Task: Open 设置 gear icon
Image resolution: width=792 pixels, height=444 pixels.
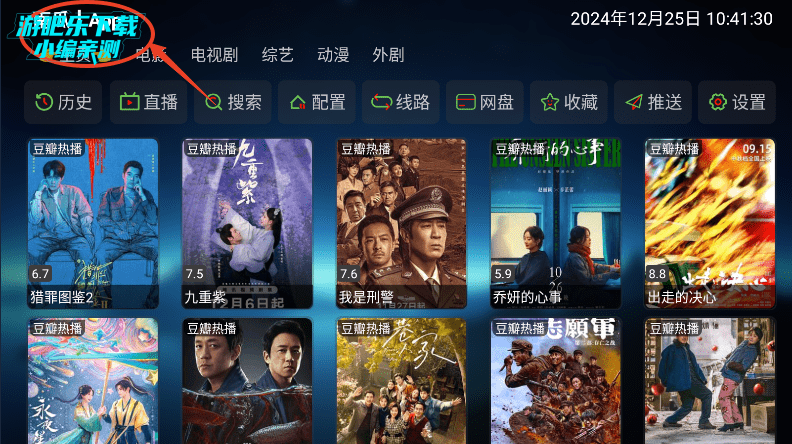Action: (718, 103)
